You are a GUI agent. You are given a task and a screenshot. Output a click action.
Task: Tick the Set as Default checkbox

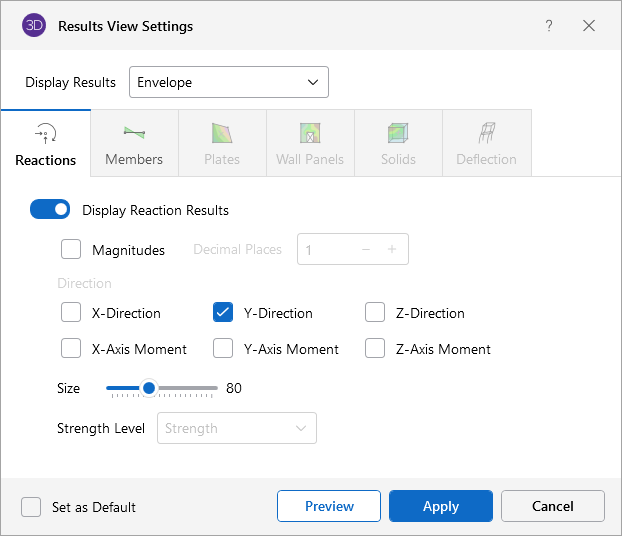click(x=31, y=507)
